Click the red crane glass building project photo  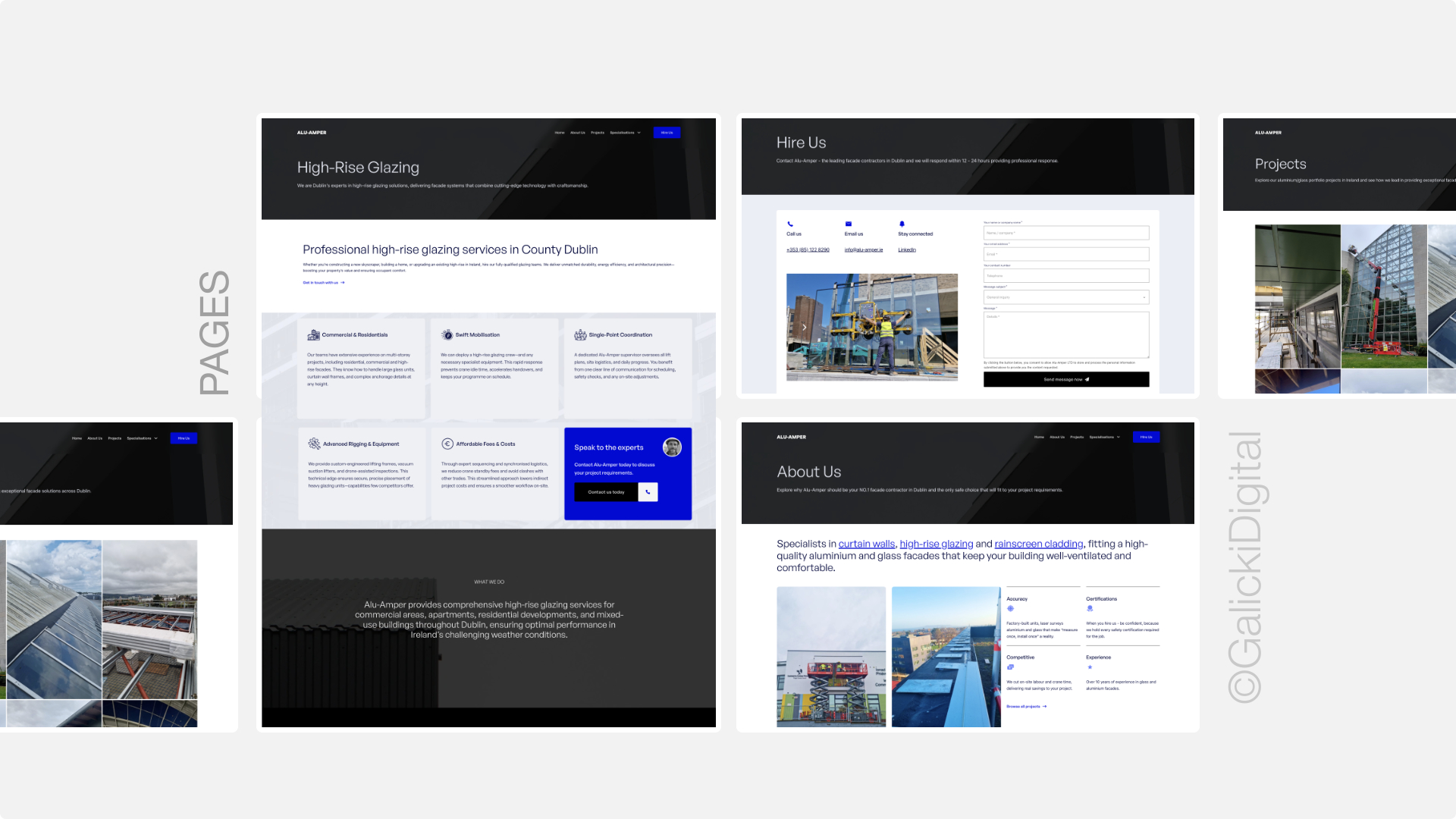tap(1384, 297)
